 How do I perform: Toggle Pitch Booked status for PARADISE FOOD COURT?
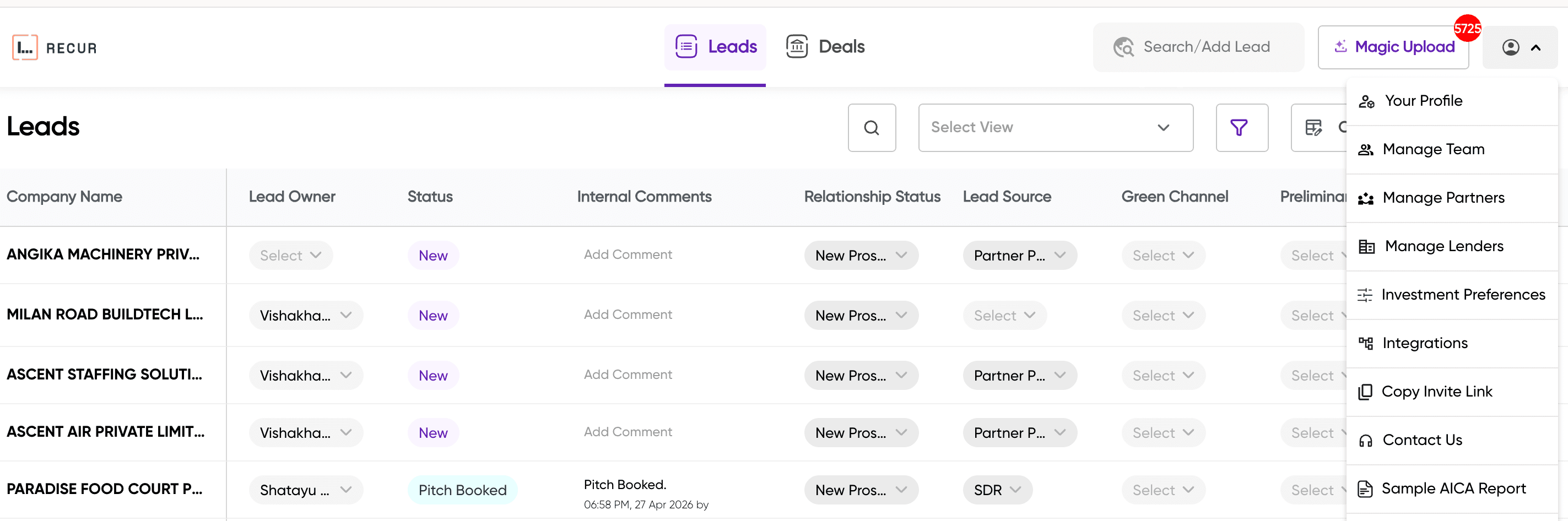tap(462, 490)
